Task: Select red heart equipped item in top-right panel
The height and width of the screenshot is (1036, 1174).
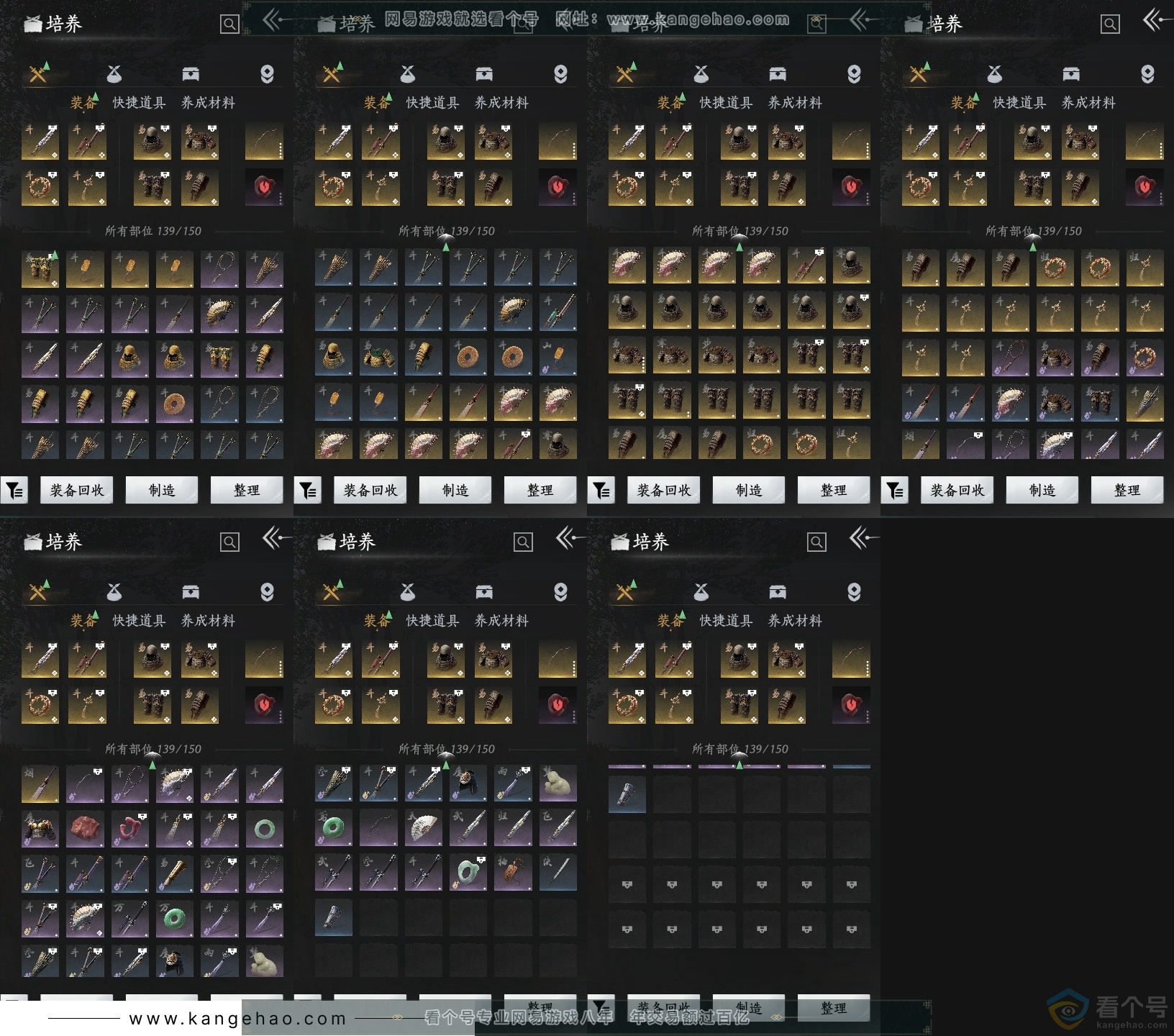Action: click(x=1145, y=187)
